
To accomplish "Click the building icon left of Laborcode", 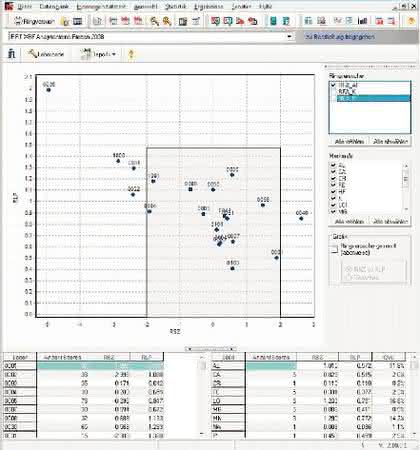I will tap(12, 54).
